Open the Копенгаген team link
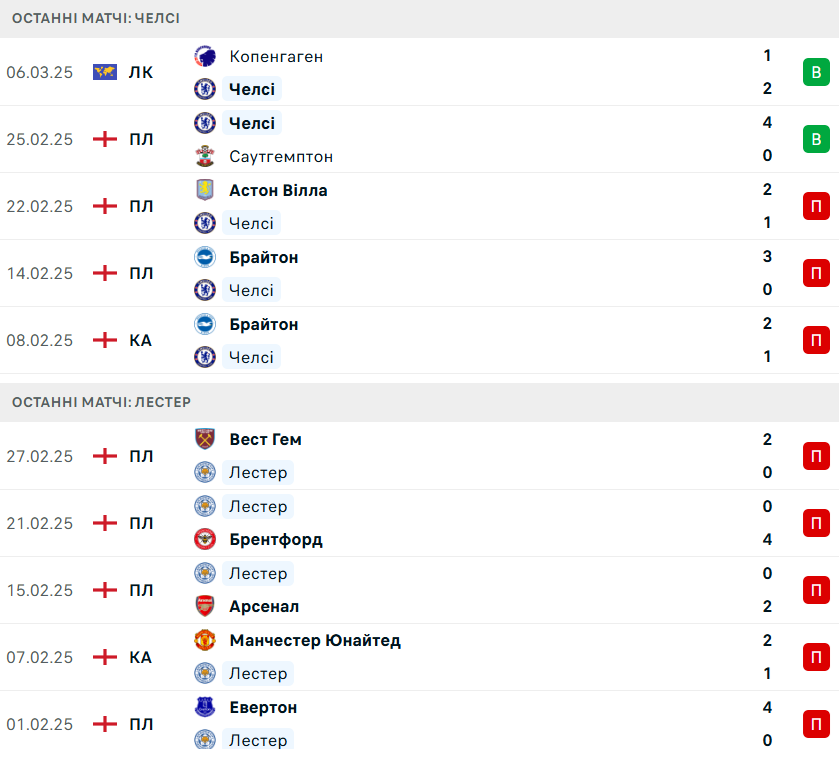Screen dimensions: 839x765 [x=276, y=56]
